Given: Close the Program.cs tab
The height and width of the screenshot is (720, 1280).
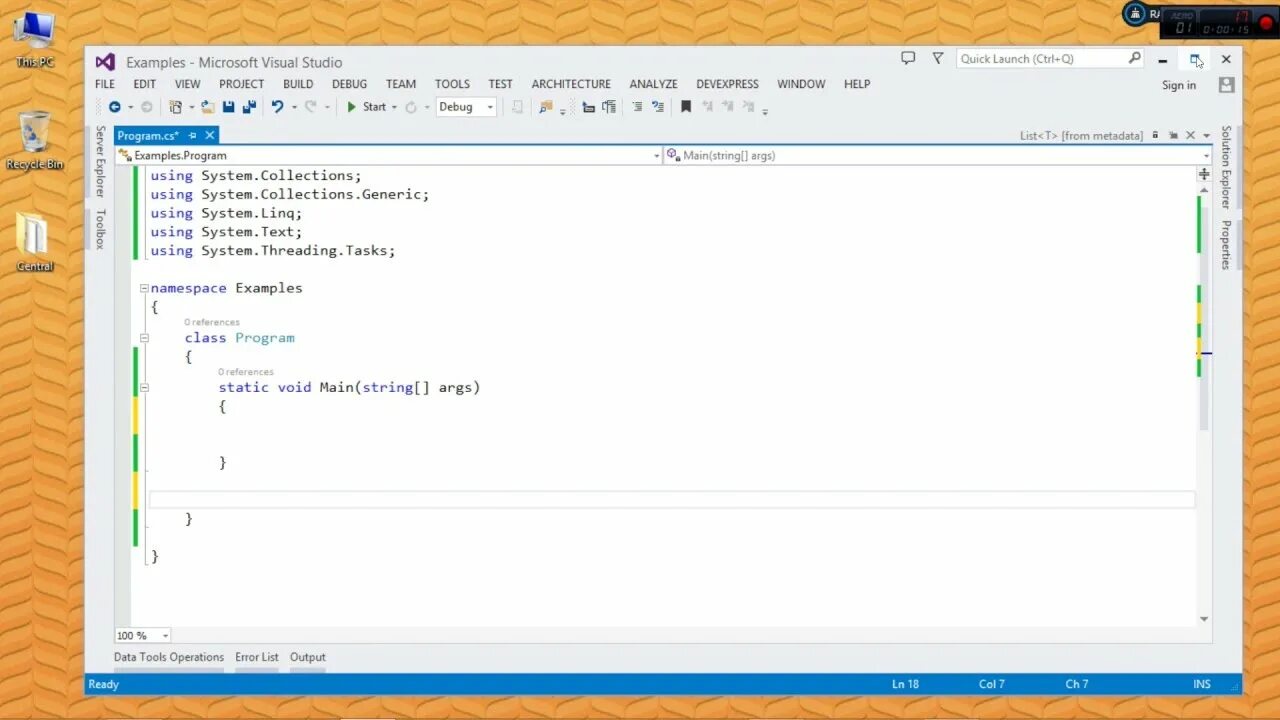Looking at the screenshot, I should pos(210,136).
